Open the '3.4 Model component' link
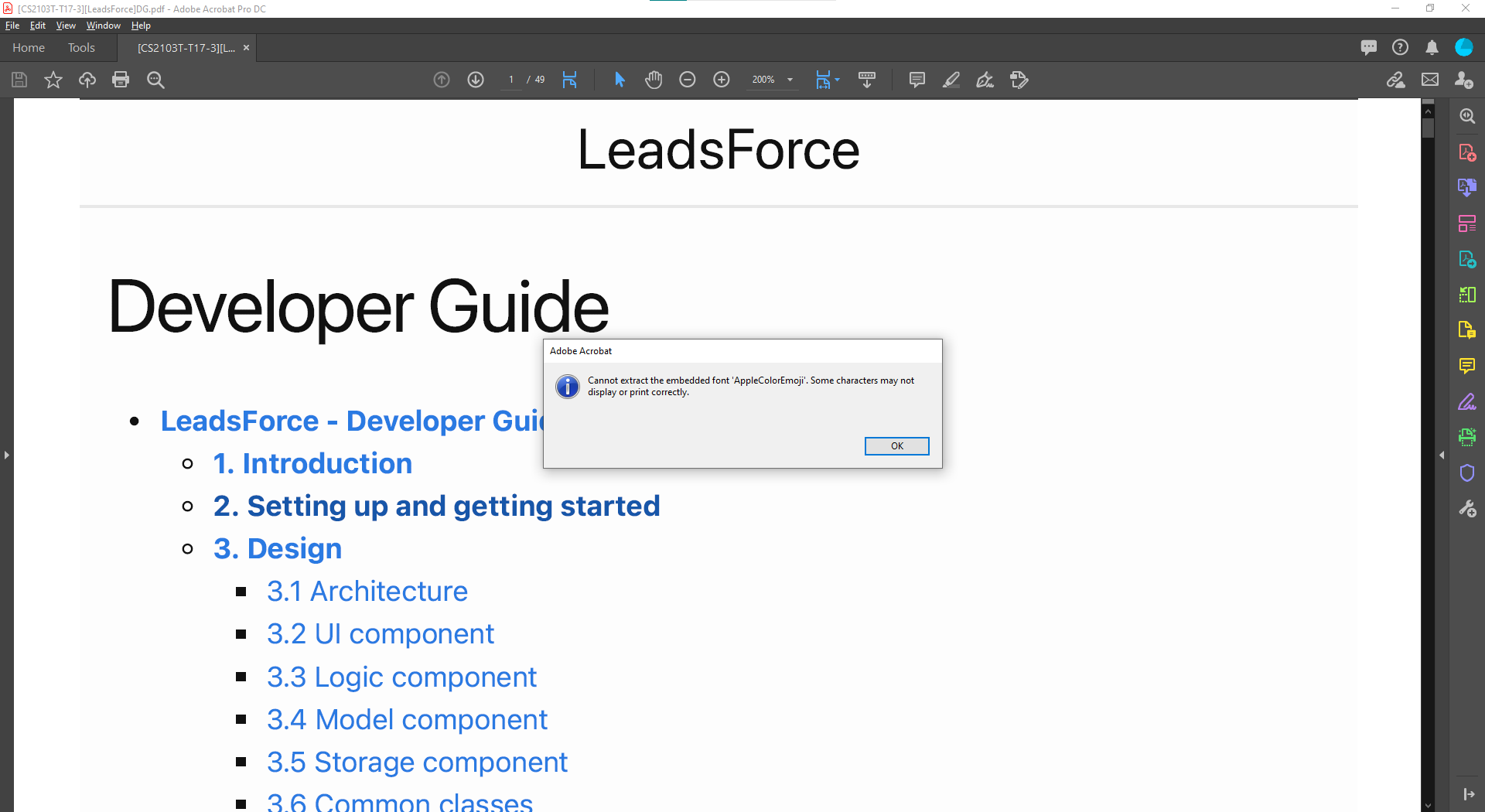This screenshot has height=812, width=1485. (x=407, y=720)
